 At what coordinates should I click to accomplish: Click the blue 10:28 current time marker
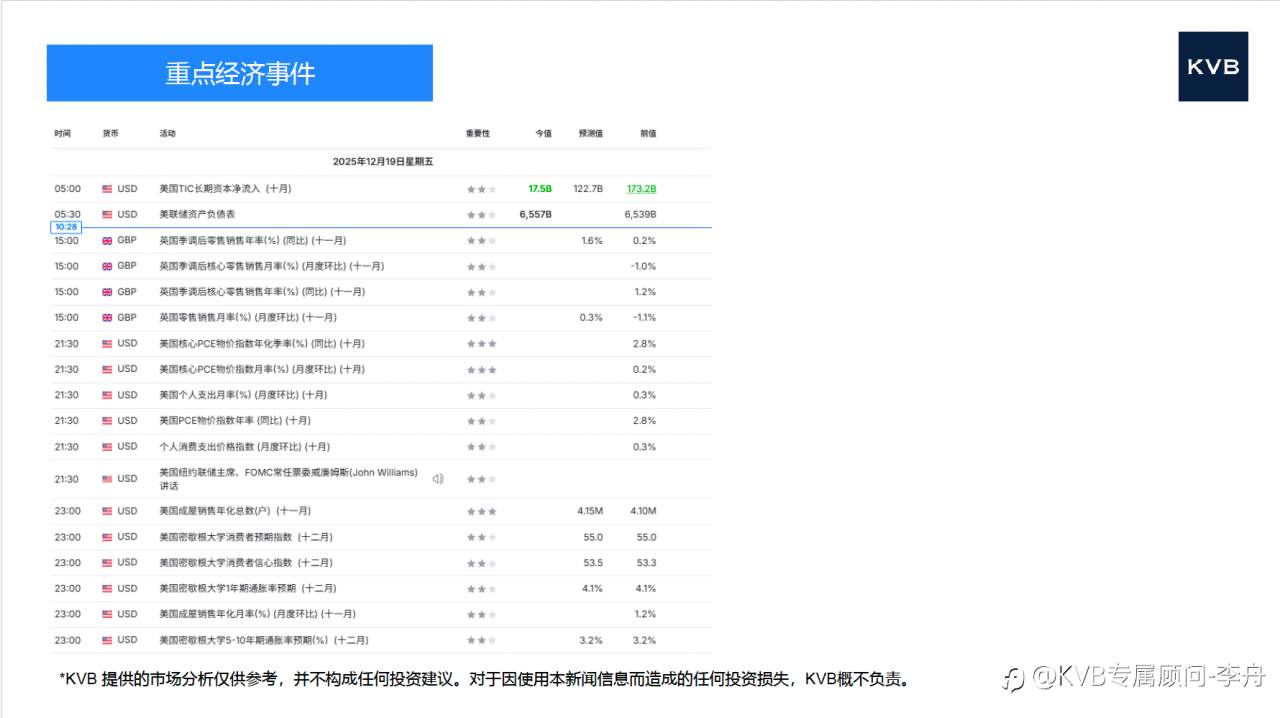coord(66,227)
